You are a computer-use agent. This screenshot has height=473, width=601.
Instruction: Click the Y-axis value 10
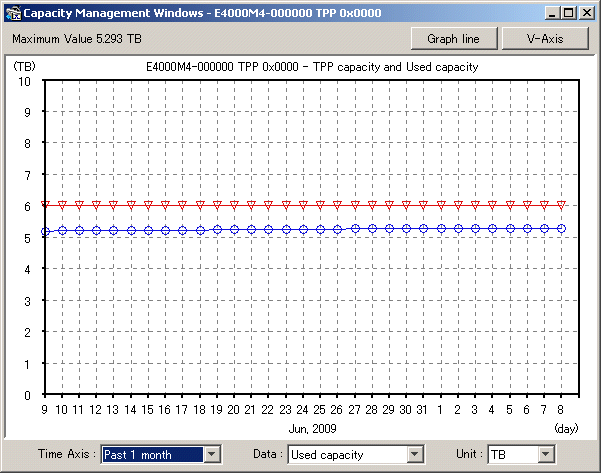[x=25, y=81]
